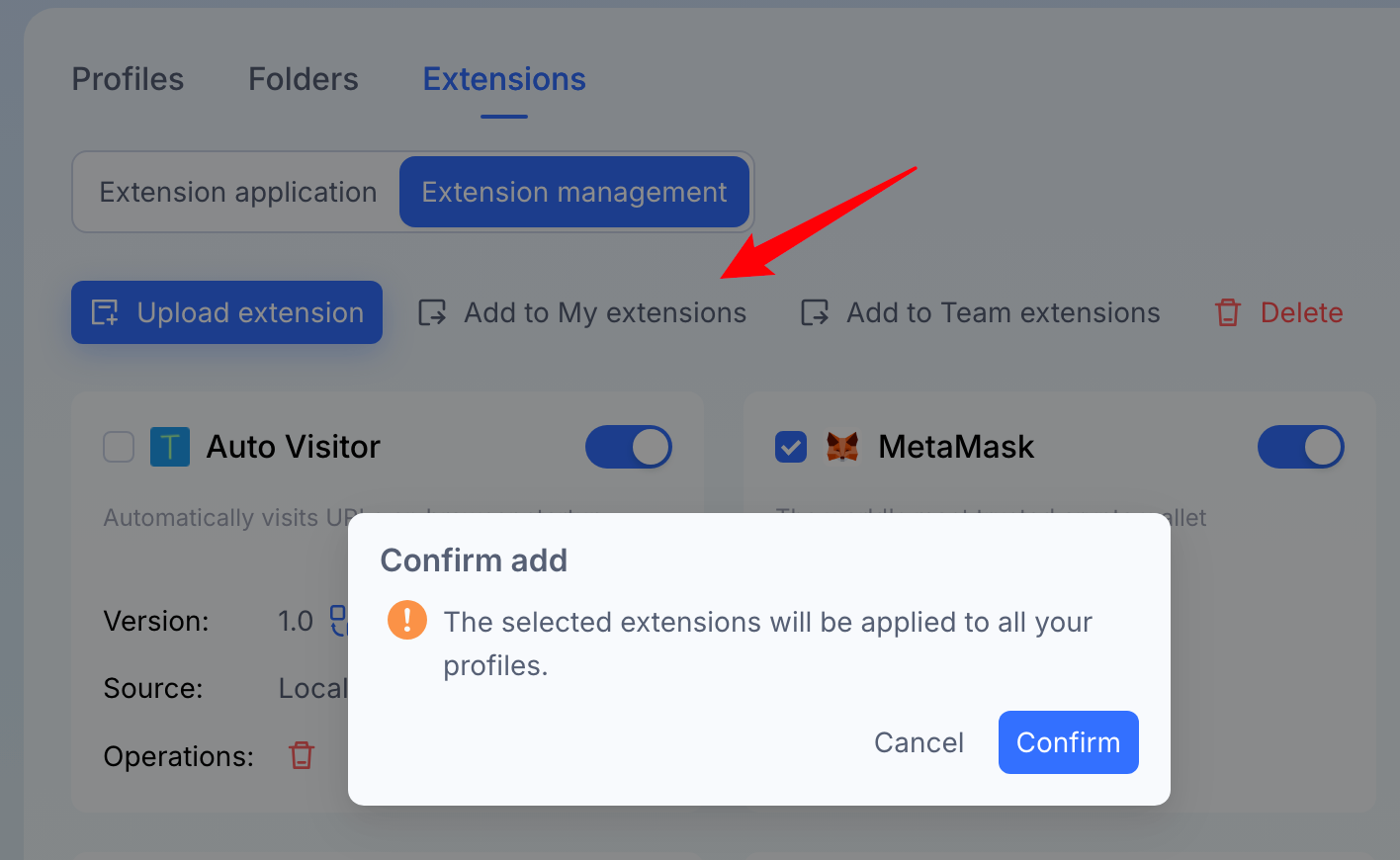Delete Auto Visitor via Operations trash icon

tap(302, 755)
